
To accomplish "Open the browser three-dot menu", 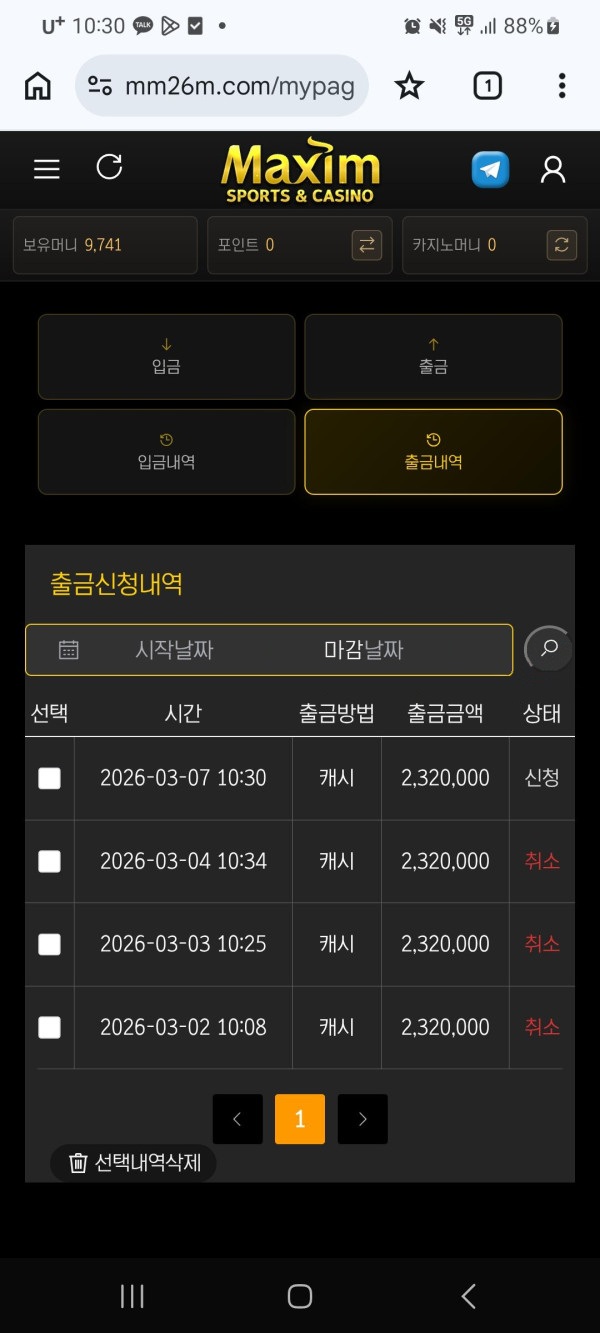I will click(562, 86).
